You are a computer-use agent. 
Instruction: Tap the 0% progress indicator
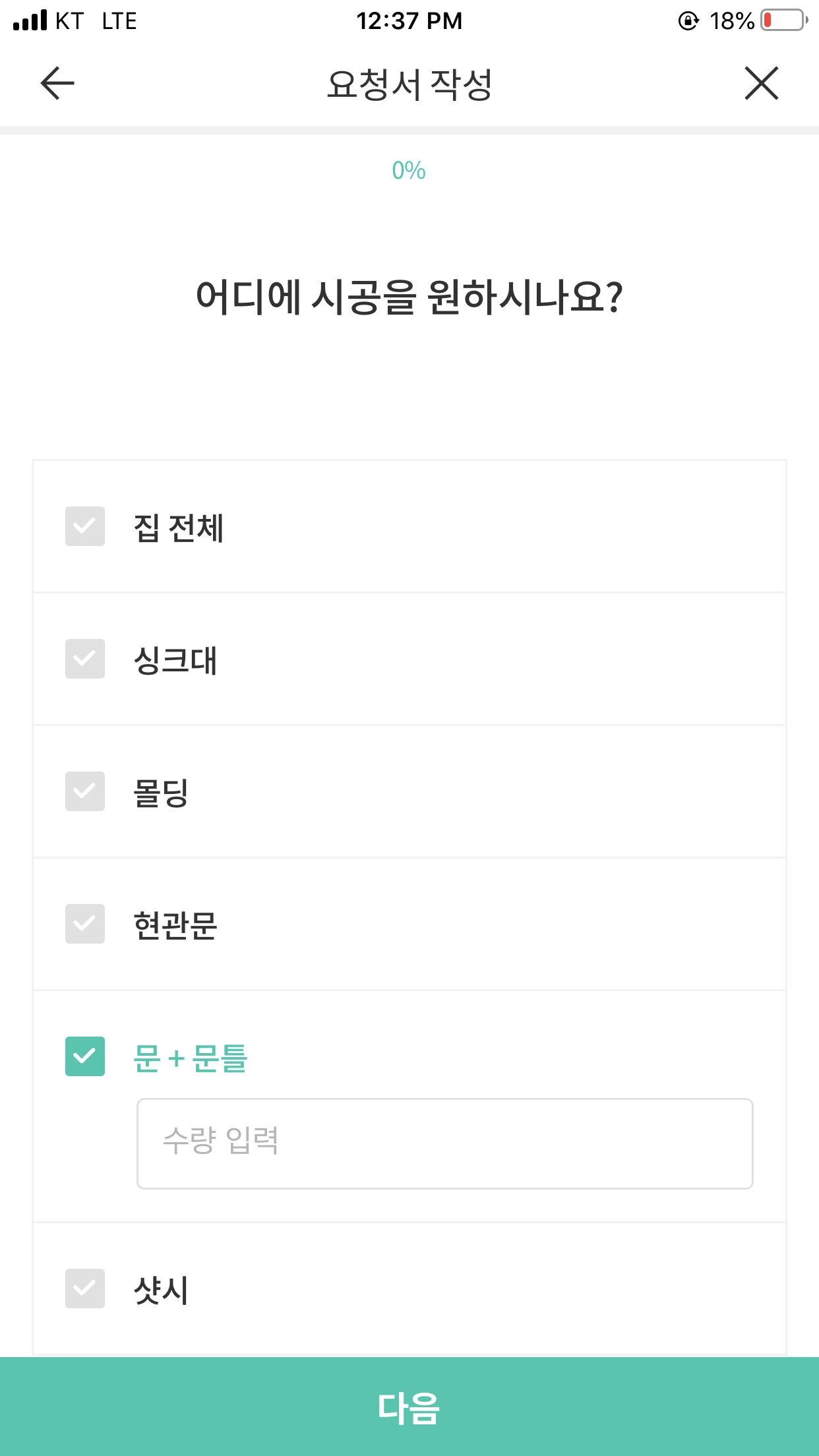(409, 171)
